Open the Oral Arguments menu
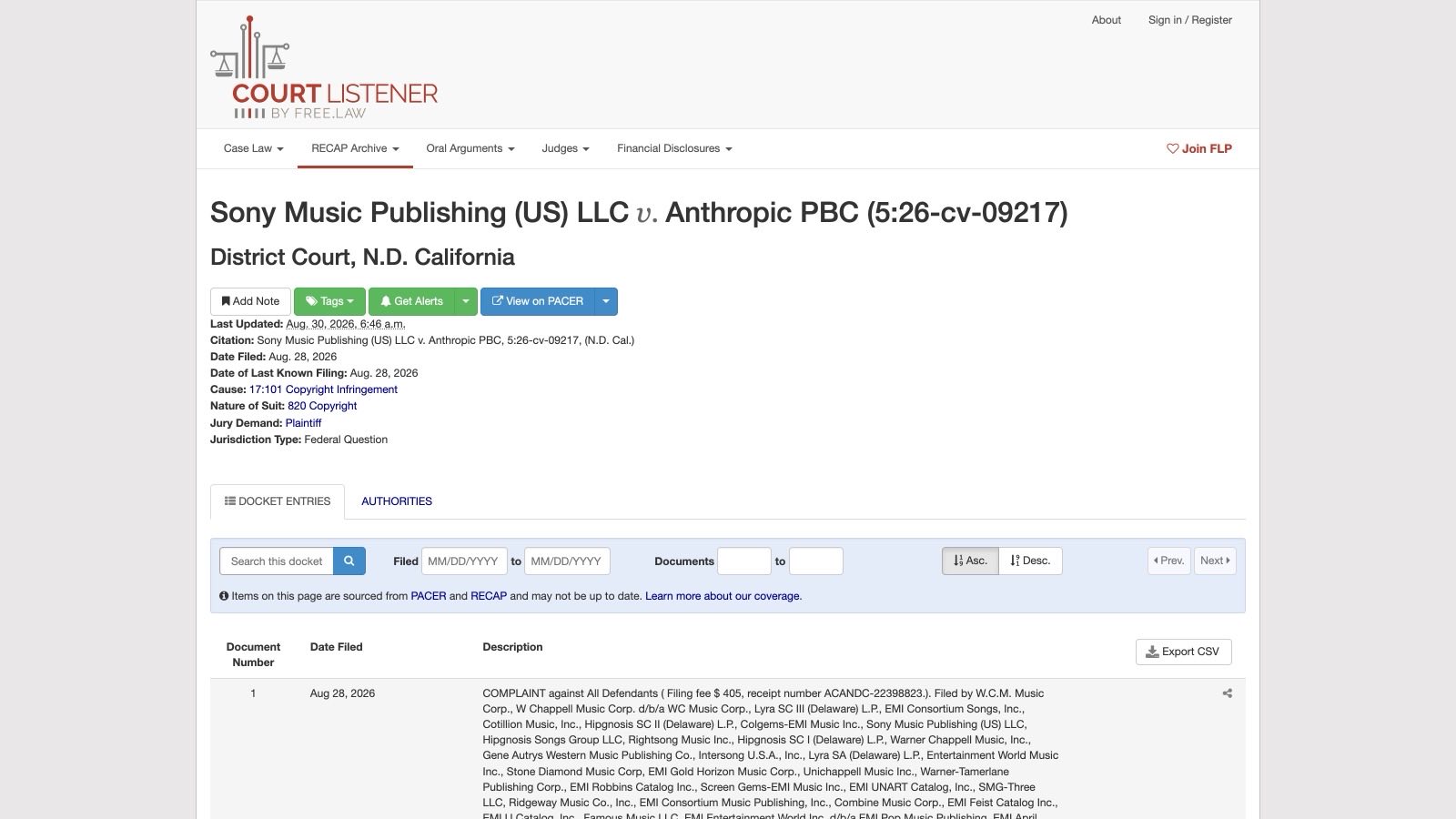 [x=470, y=148]
